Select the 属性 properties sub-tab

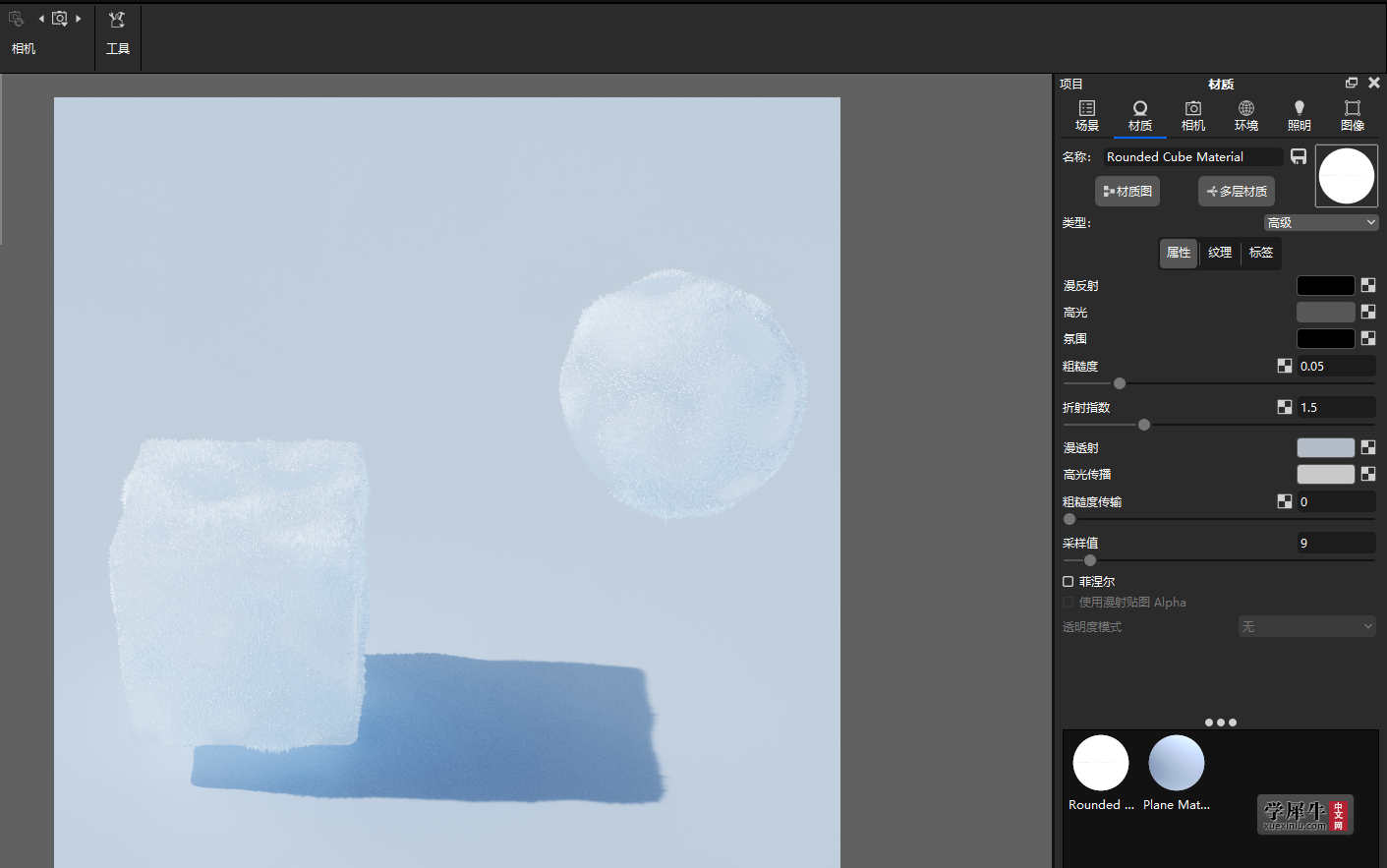[x=1179, y=253]
